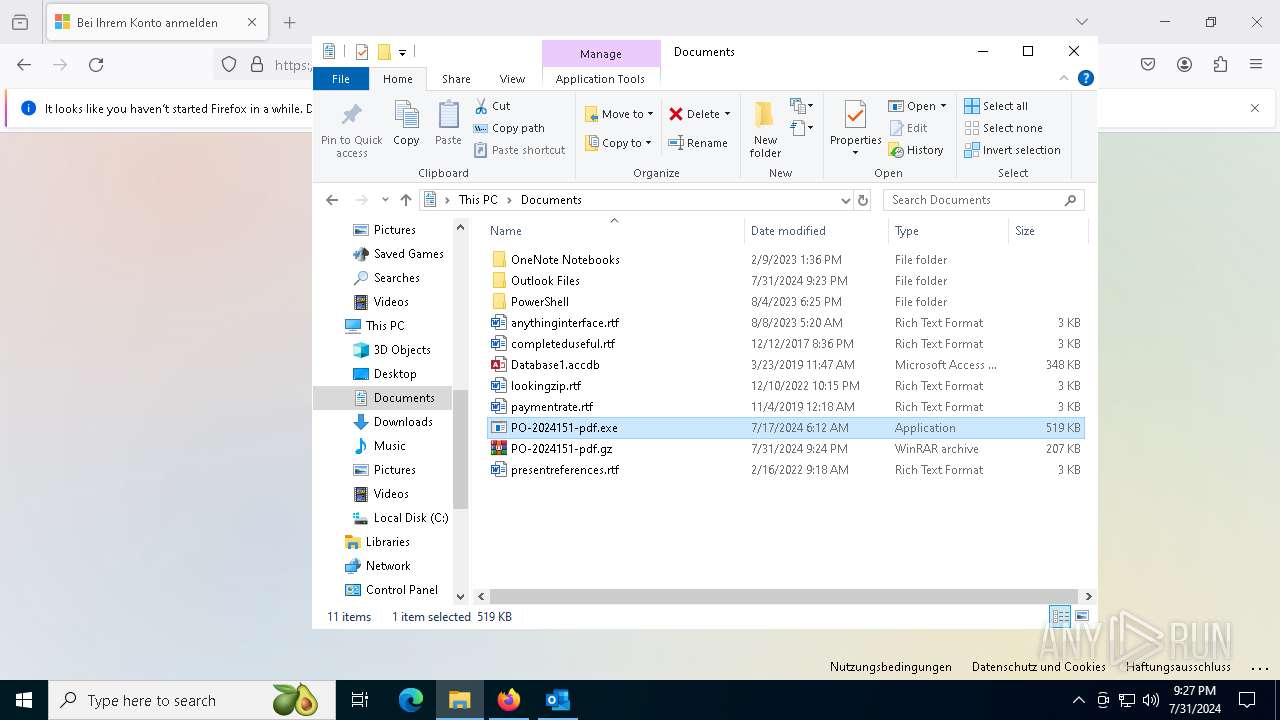Click the History ribbon icon

point(896,150)
